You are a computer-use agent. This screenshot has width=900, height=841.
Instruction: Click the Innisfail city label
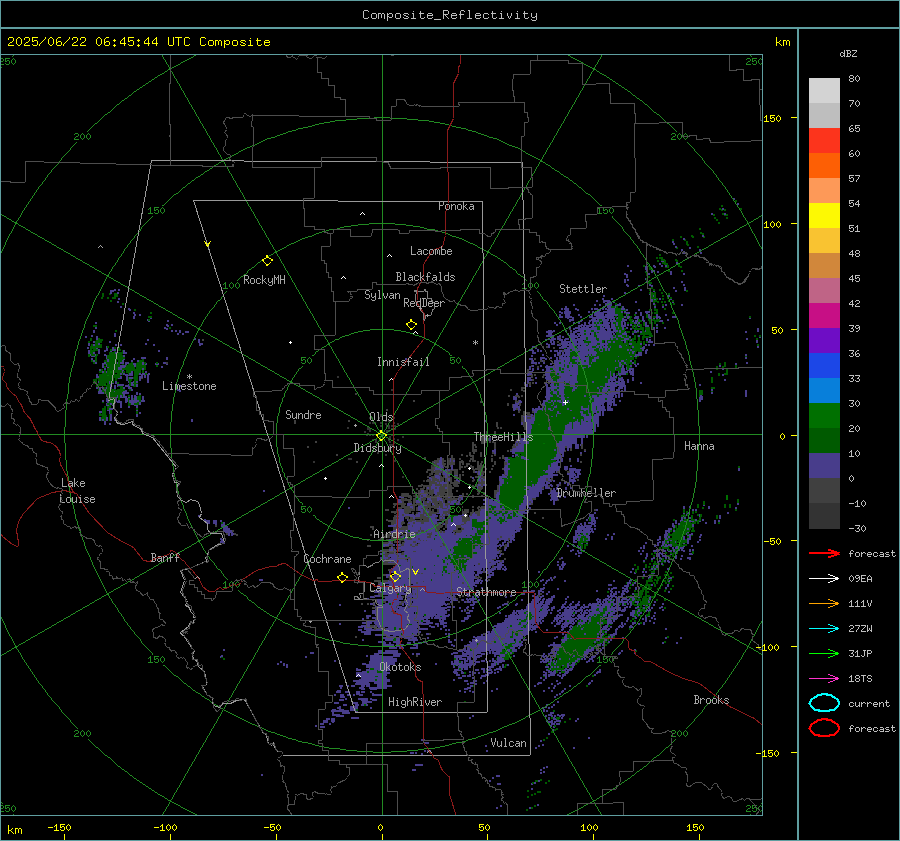click(x=403, y=362)
